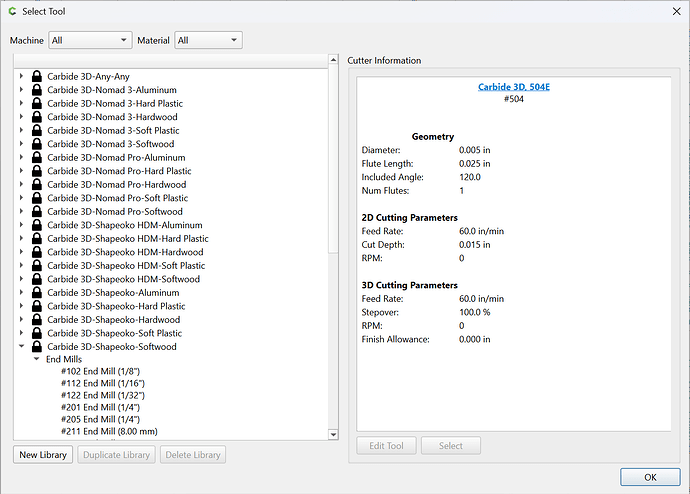Click the lock icon beside Carbide 3D-Nomad 3-Aluminum

point(37,90)
